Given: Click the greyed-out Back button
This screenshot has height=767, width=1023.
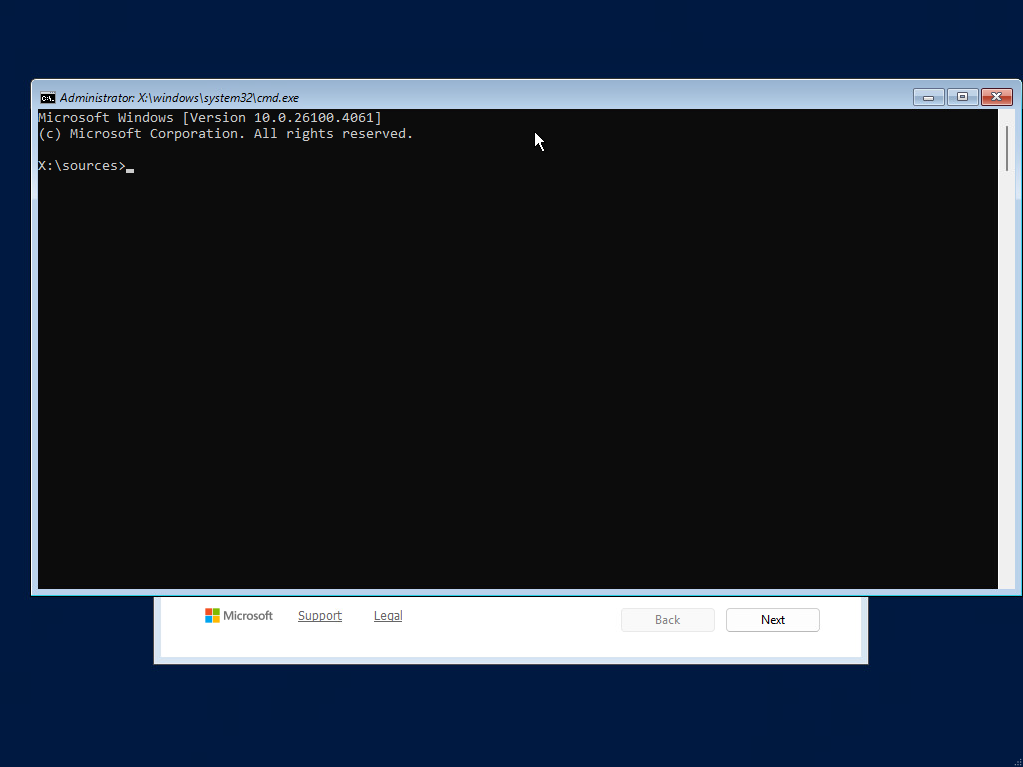Looking at the screenshot, I should click(667, 620).
